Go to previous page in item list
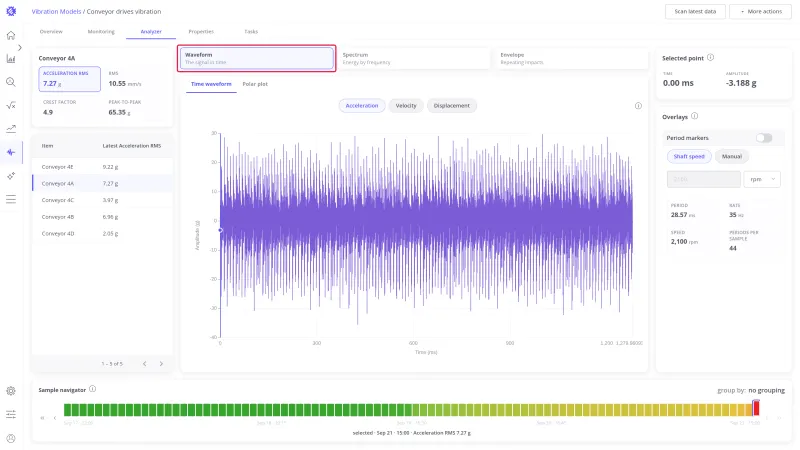 click(145, 364)
